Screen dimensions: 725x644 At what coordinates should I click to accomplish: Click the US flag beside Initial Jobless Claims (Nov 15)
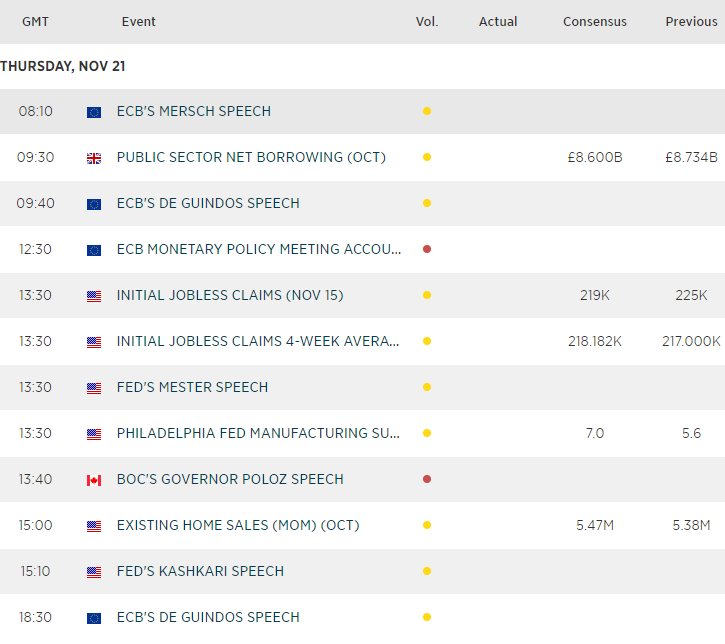coord(94,296)
